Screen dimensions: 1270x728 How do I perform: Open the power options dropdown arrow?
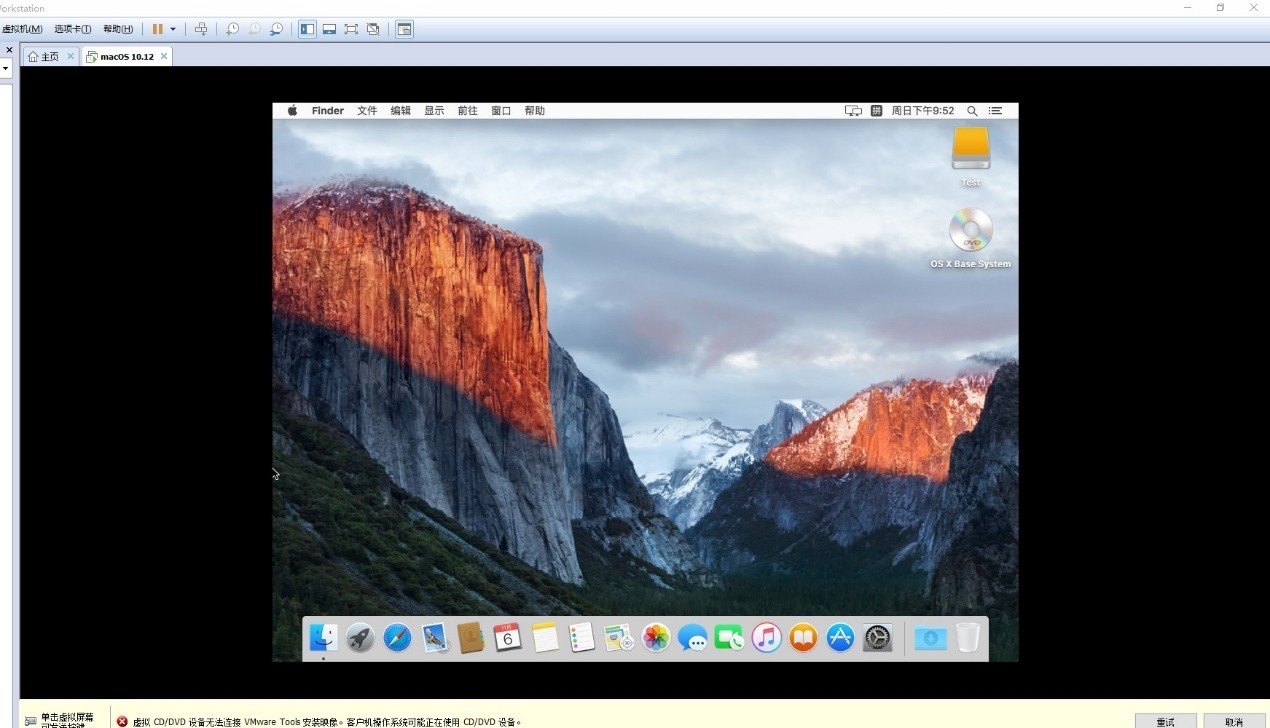click(x=173, y=29)
